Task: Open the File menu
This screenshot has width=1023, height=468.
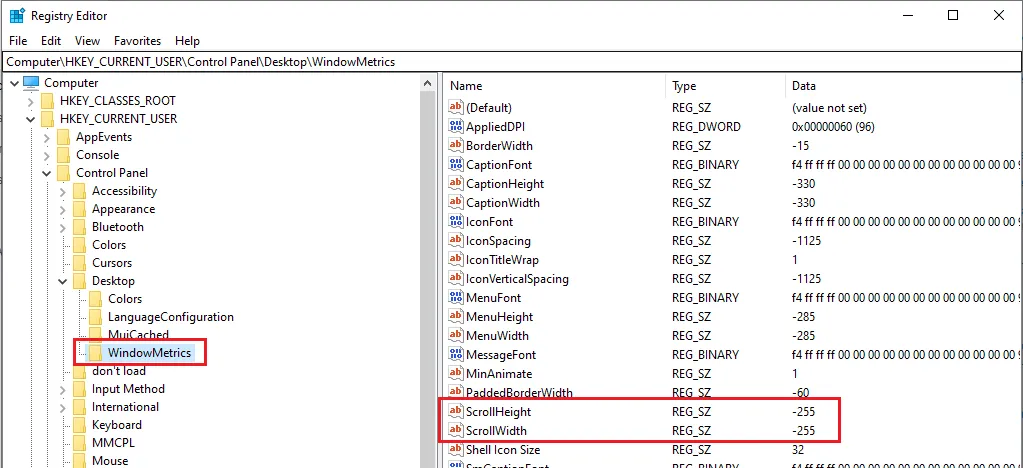Action: pyautogui.click(x=18, y=40)
